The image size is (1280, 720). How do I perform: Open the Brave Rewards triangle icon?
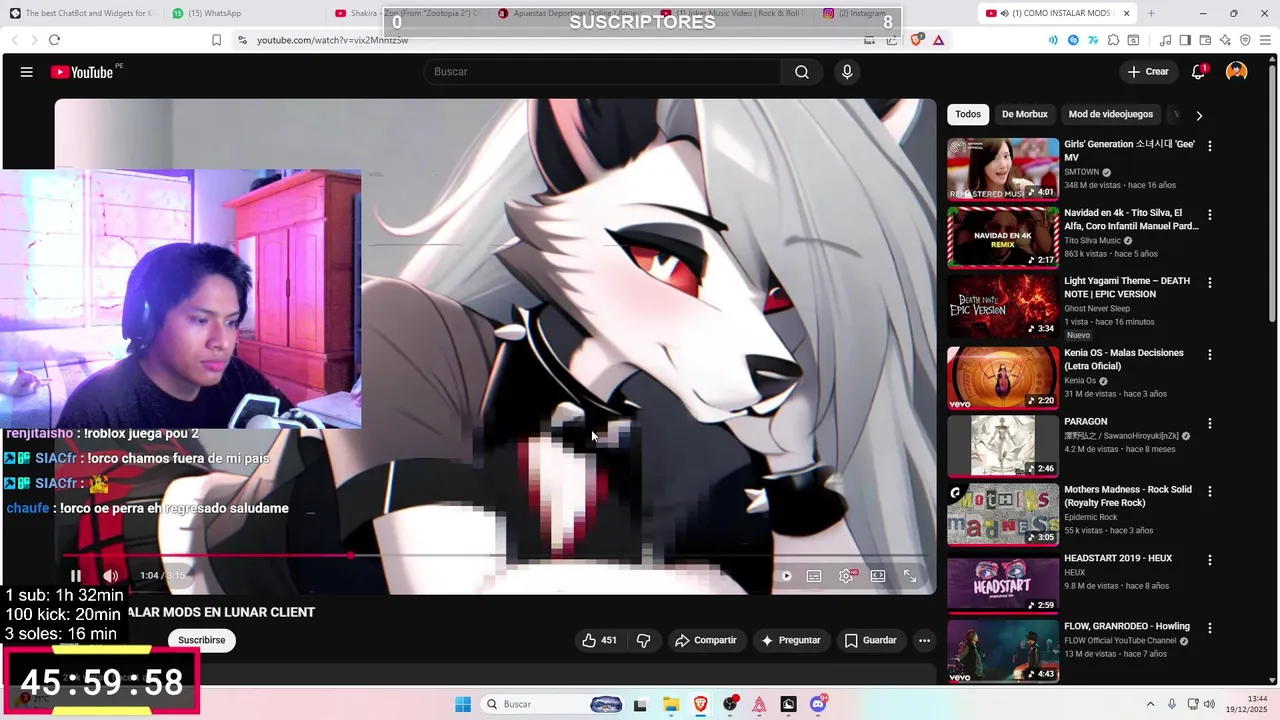[939, 40]
